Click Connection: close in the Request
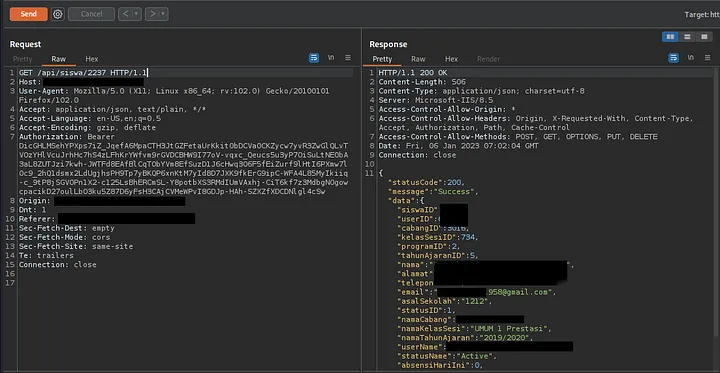720x373 pixels. pyautogui.click(x=57, y=265)
